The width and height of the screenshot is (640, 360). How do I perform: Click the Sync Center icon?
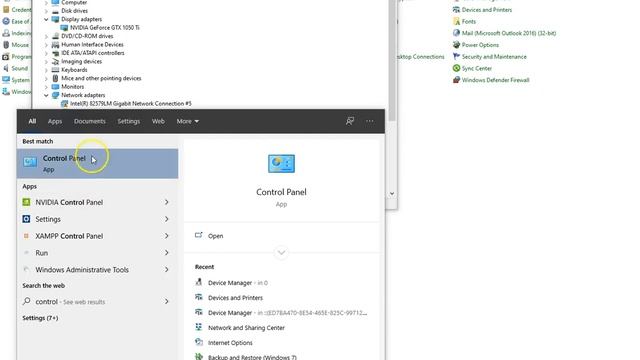tap(456, 68)
